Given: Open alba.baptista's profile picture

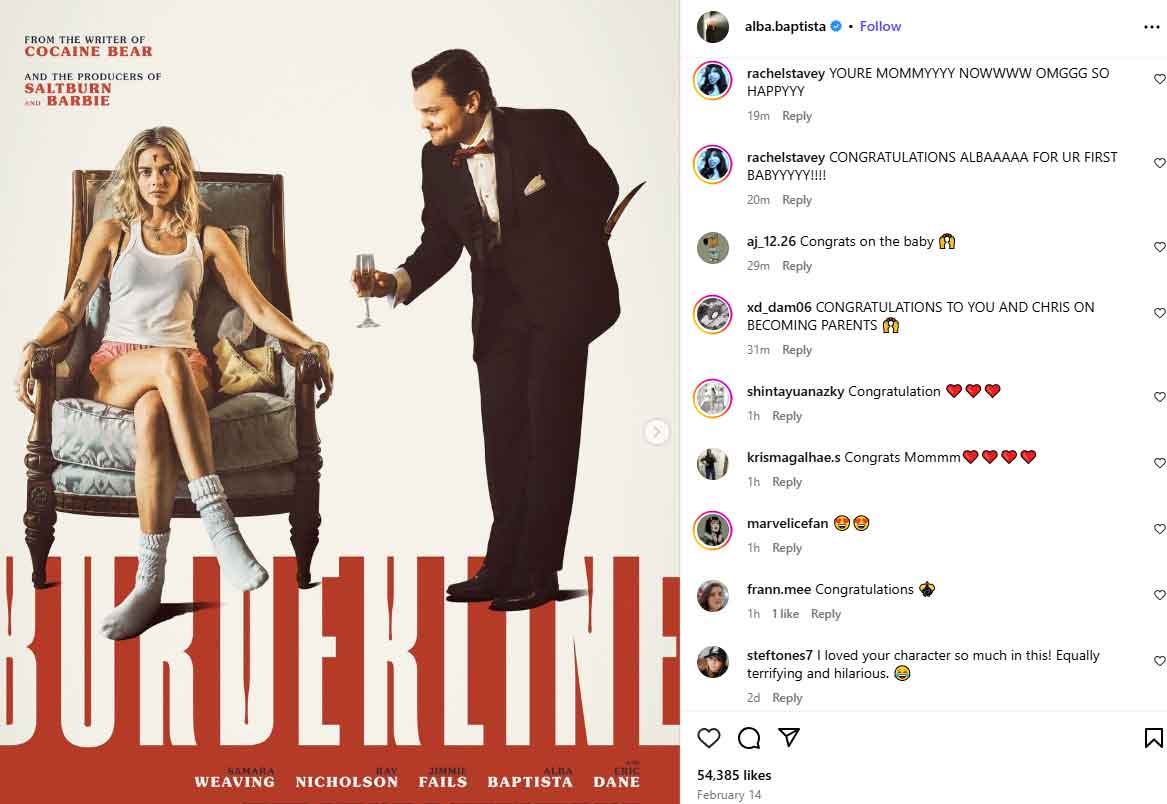Looking at the screenshot, I should tap(713, 26).
